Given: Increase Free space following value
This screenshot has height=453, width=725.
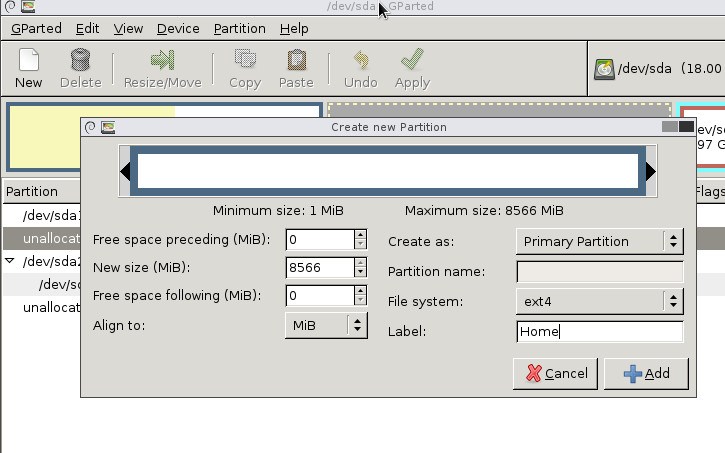Looking at the screenshot, I should 360,290.
